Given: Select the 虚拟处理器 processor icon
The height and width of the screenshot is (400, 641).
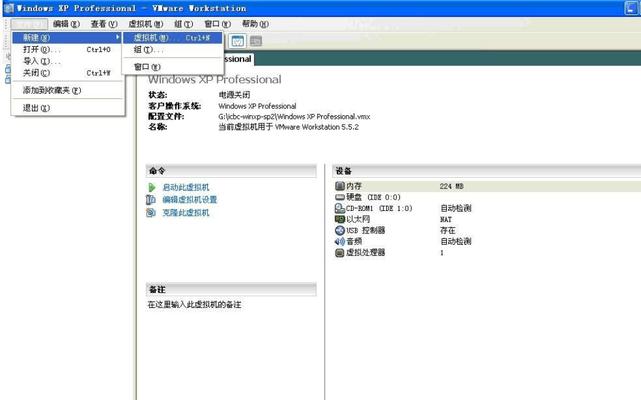Looking at the screenshot, I should pos(340,253).
